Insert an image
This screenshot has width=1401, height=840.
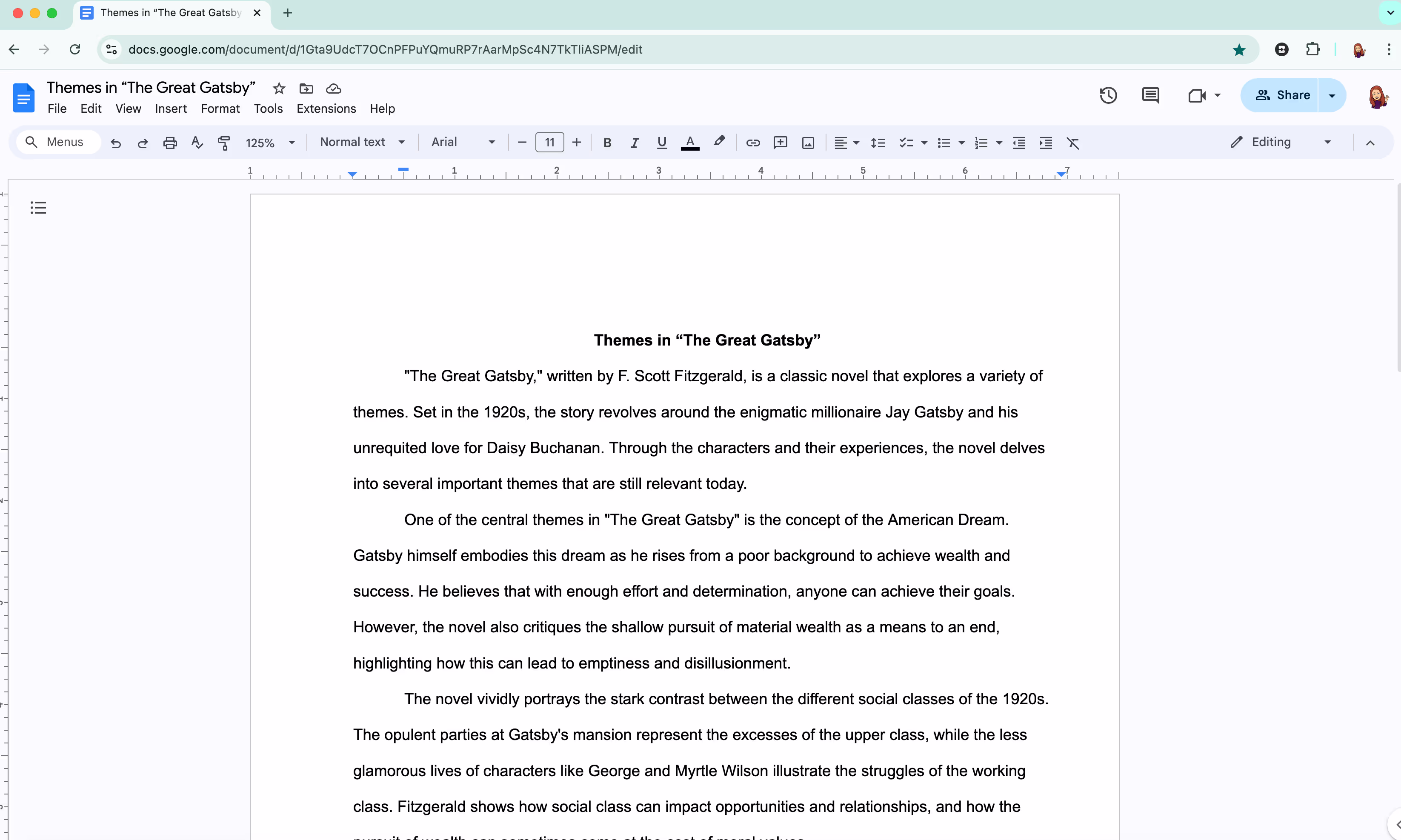807,143
